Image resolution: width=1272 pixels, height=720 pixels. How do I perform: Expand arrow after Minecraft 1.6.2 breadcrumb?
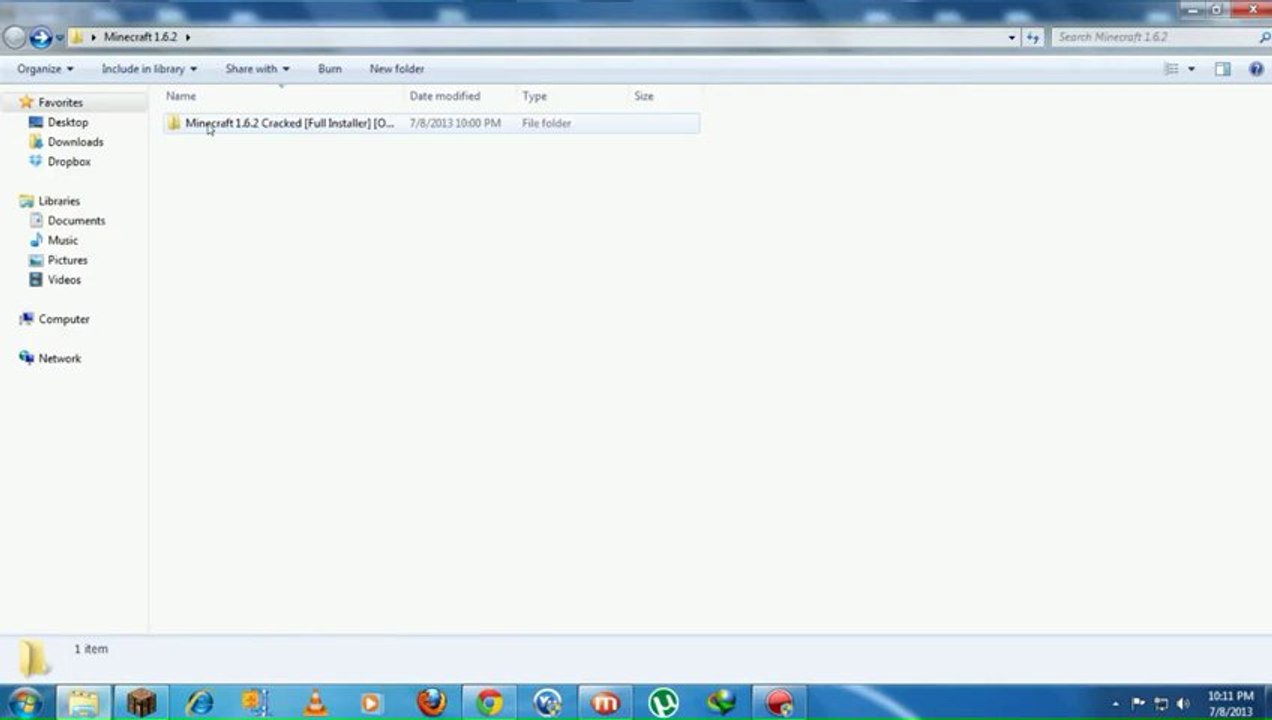[187, 37]
